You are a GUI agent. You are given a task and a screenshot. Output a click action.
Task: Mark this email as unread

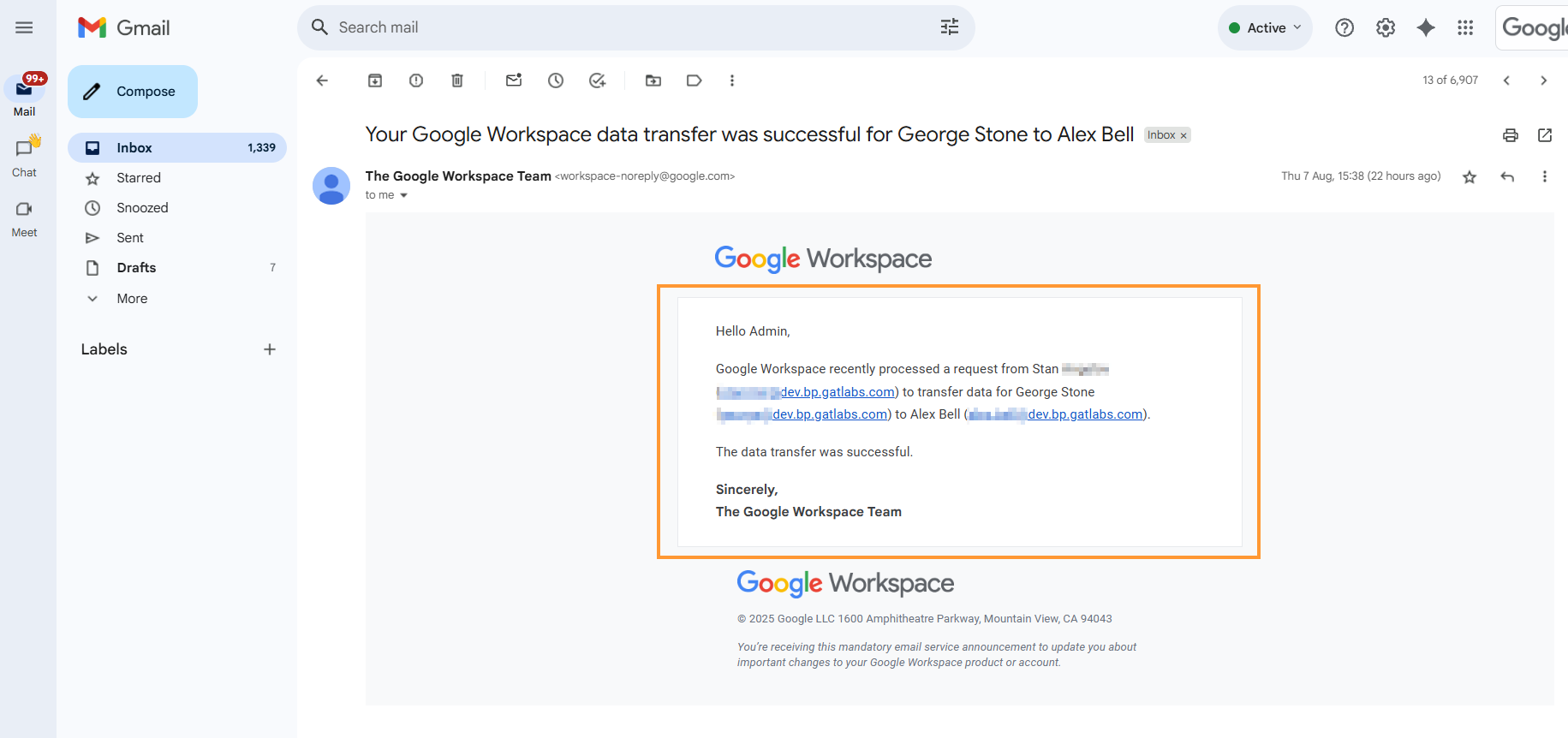point(514,80)
